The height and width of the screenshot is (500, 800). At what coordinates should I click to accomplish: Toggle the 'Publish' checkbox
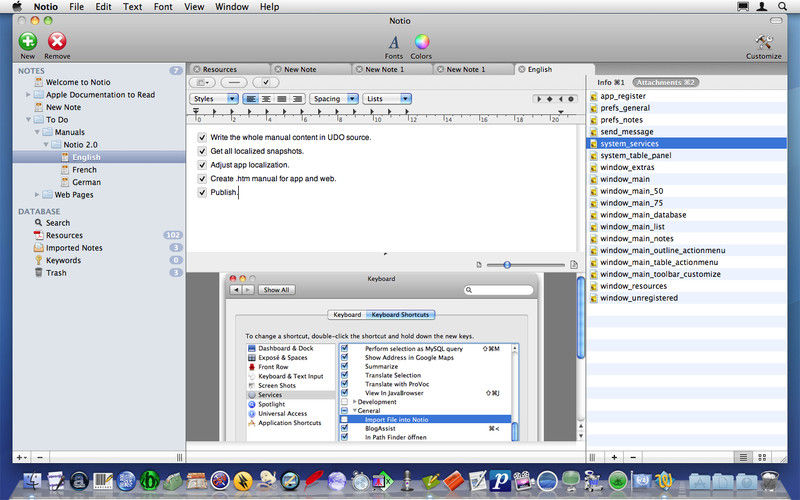[202, 192]
